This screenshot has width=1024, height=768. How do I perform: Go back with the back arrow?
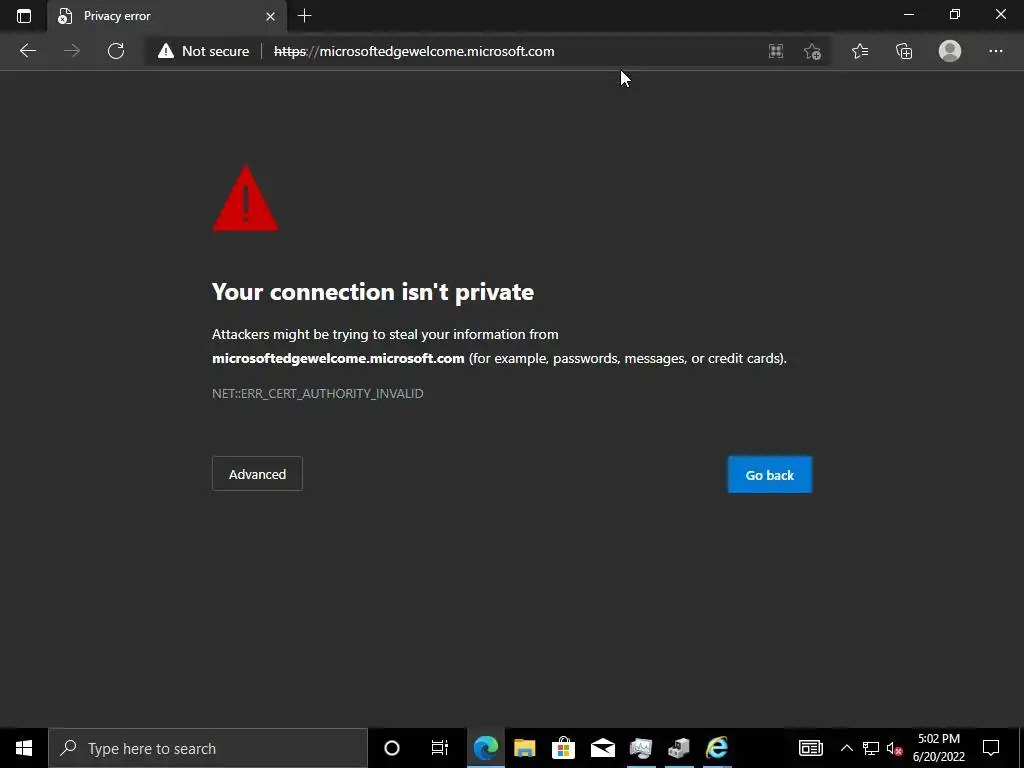click(x=28, y=51)
